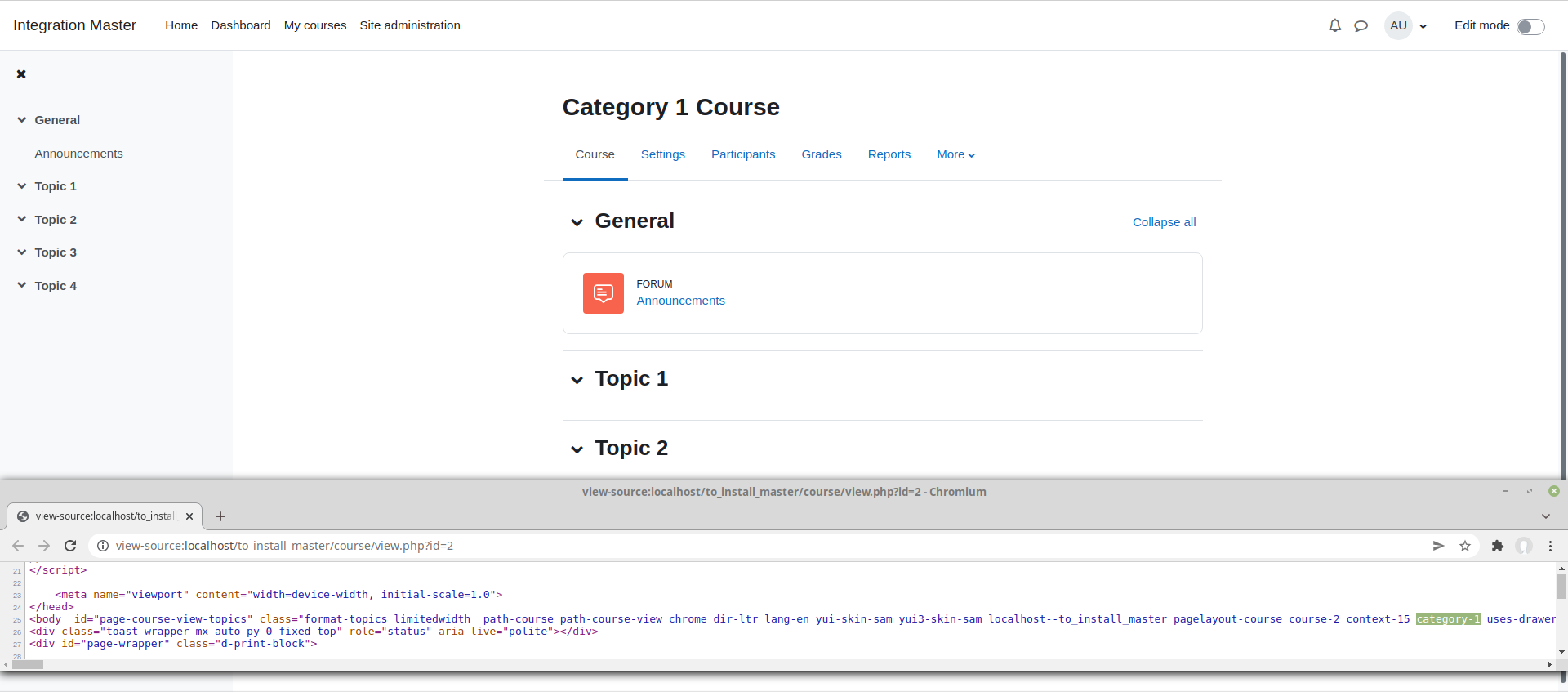Open the user menu dropdown arrow
The width and height of the screenshot is (1568, 692).
1423,26
